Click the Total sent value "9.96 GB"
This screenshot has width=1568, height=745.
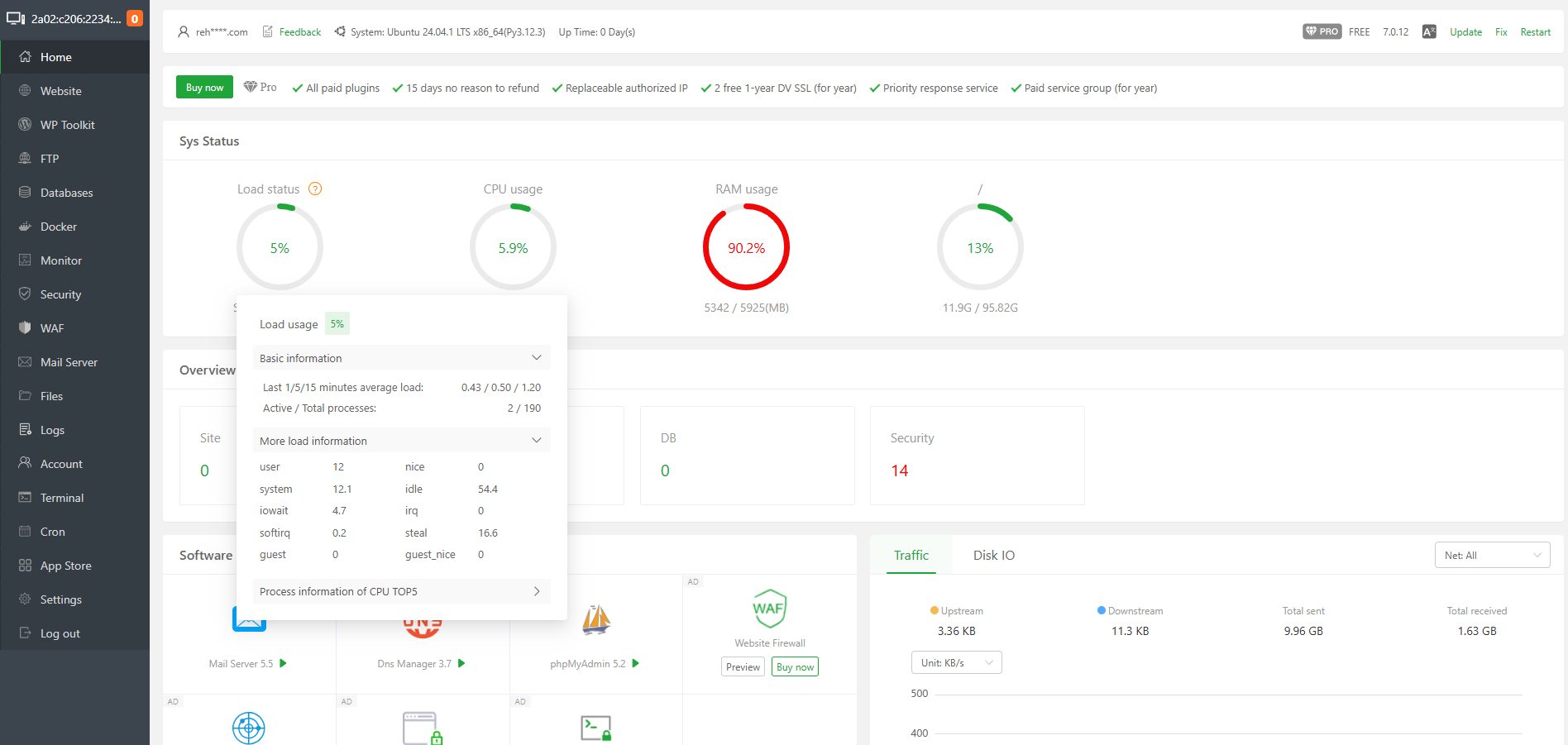pos(1303,631)
